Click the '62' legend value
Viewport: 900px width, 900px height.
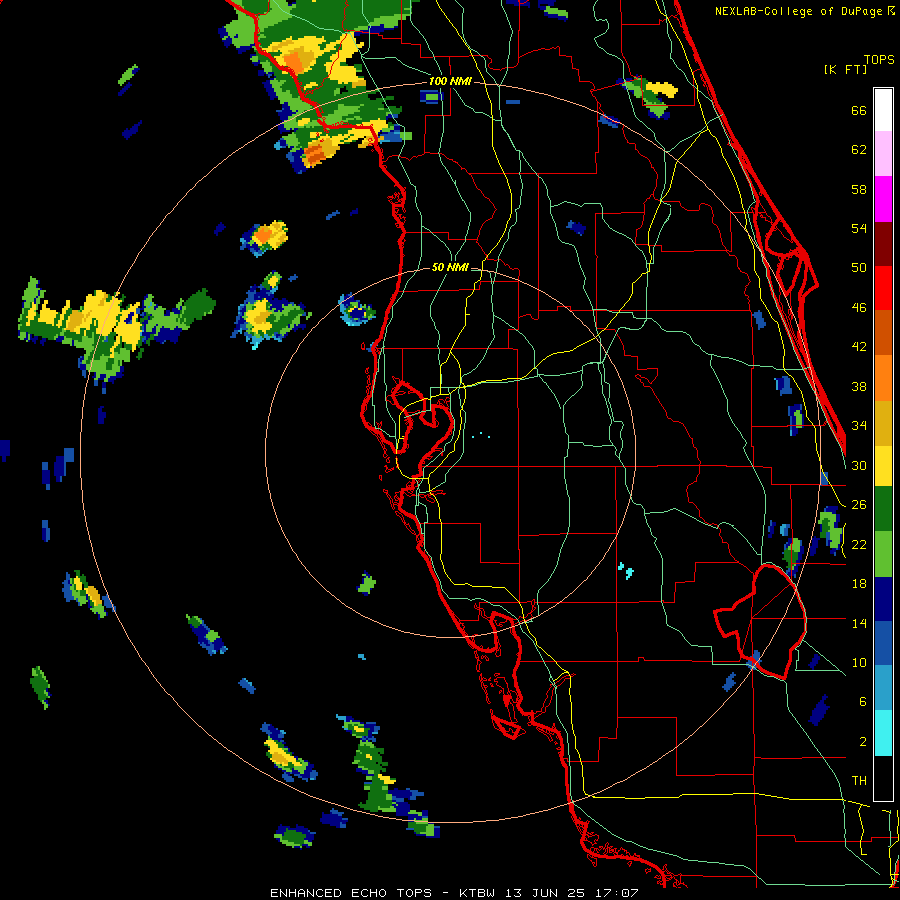[859, 150]
